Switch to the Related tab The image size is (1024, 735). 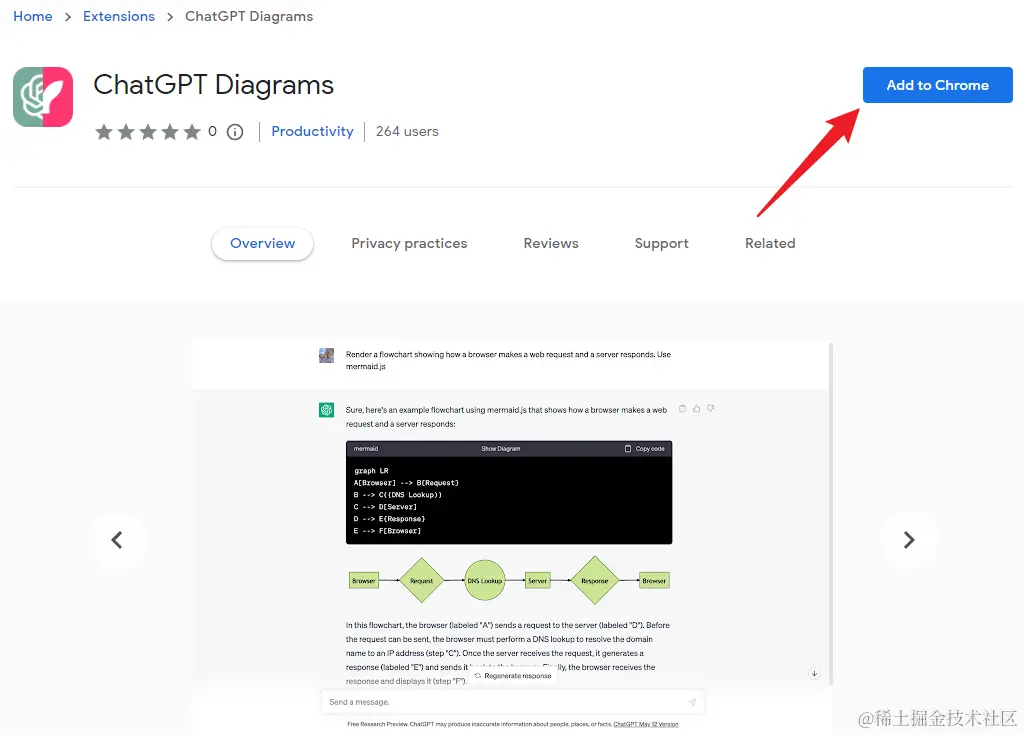770,243
